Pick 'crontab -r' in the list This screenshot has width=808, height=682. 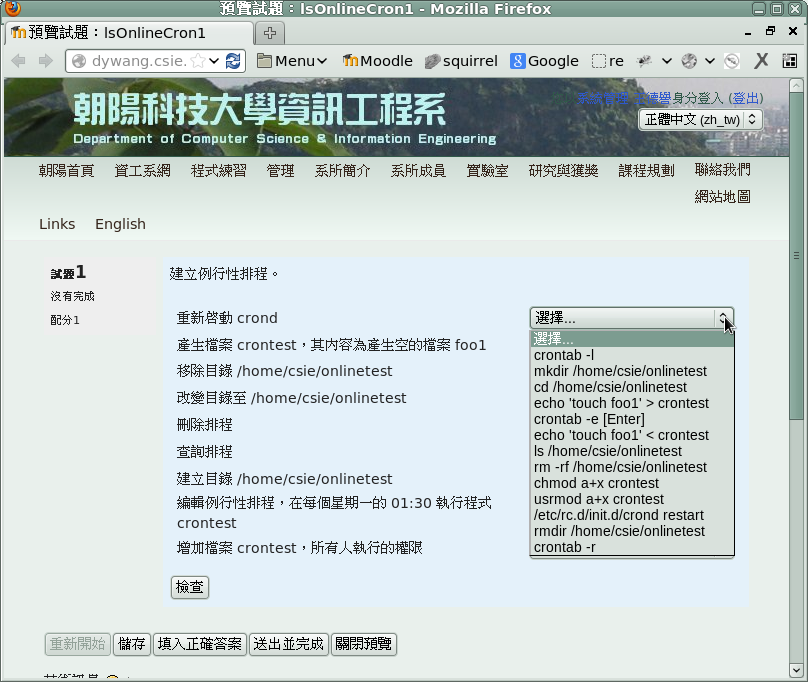(x=564, y=547)
